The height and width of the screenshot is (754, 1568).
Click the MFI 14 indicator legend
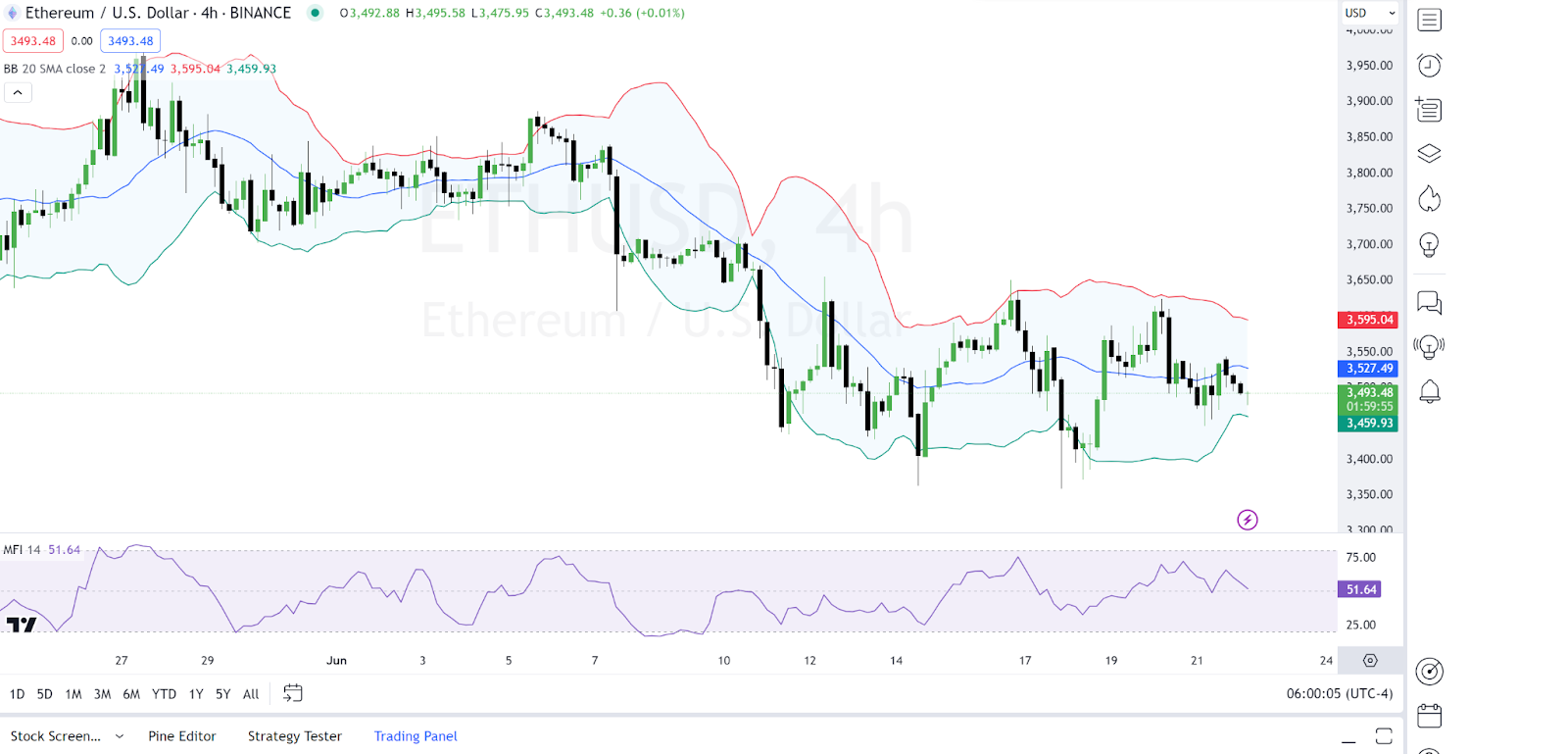(23, 550)
